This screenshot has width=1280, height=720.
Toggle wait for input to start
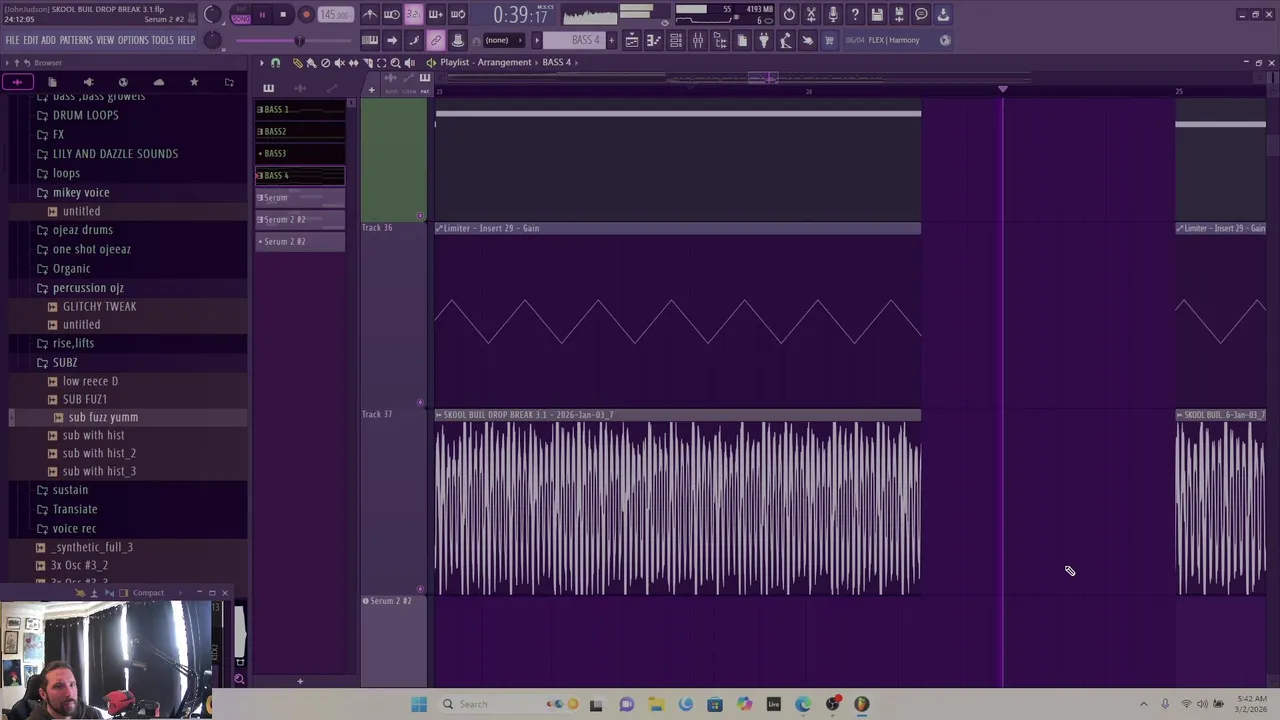(392, 14)
